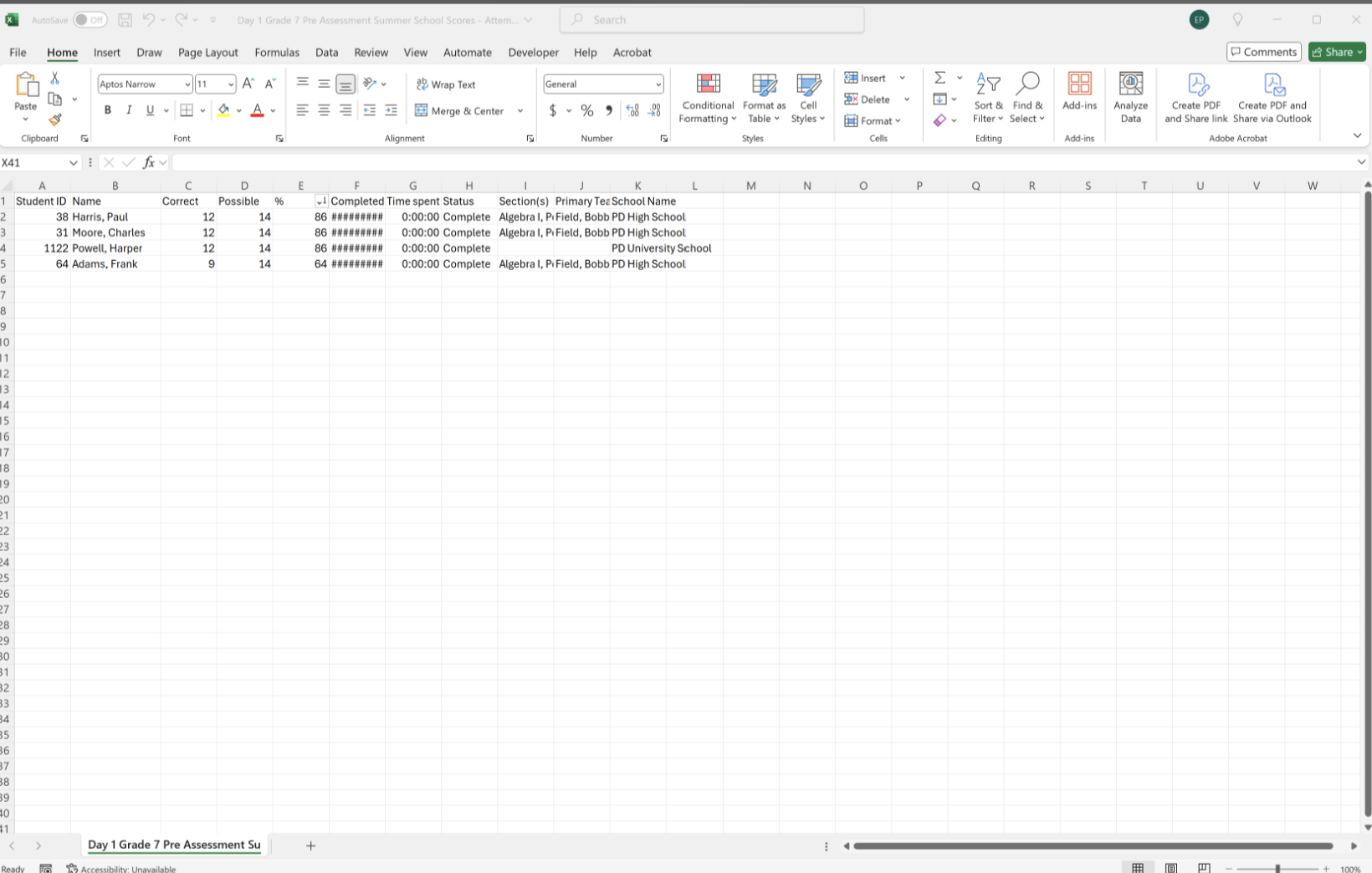1372x873 pixels.
Task: Open the Font Size dropdown
Action: coord(232,84)
